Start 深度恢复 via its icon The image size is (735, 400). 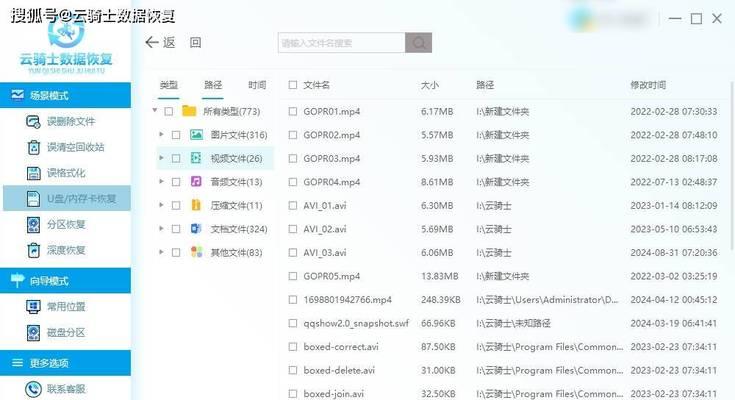(x=33, y=250)
